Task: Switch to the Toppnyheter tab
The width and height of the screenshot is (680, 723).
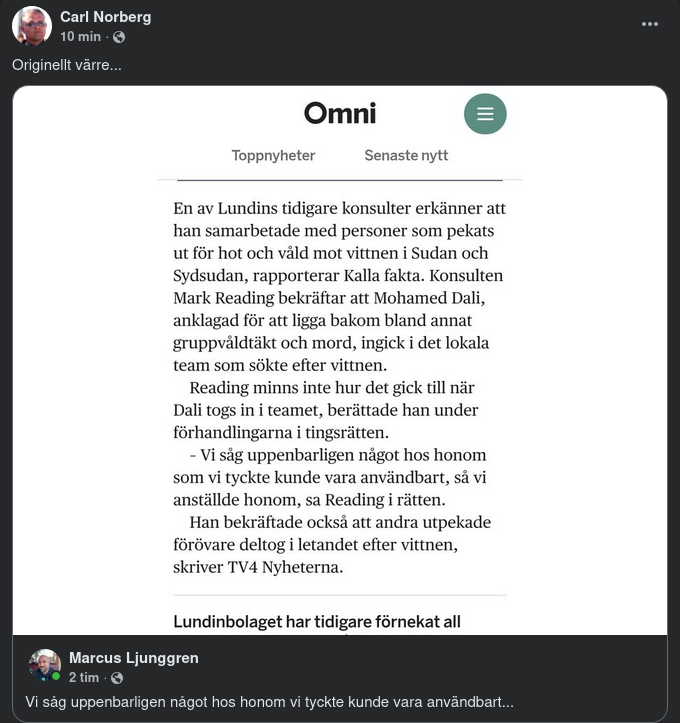Action: tap(273, 155)
